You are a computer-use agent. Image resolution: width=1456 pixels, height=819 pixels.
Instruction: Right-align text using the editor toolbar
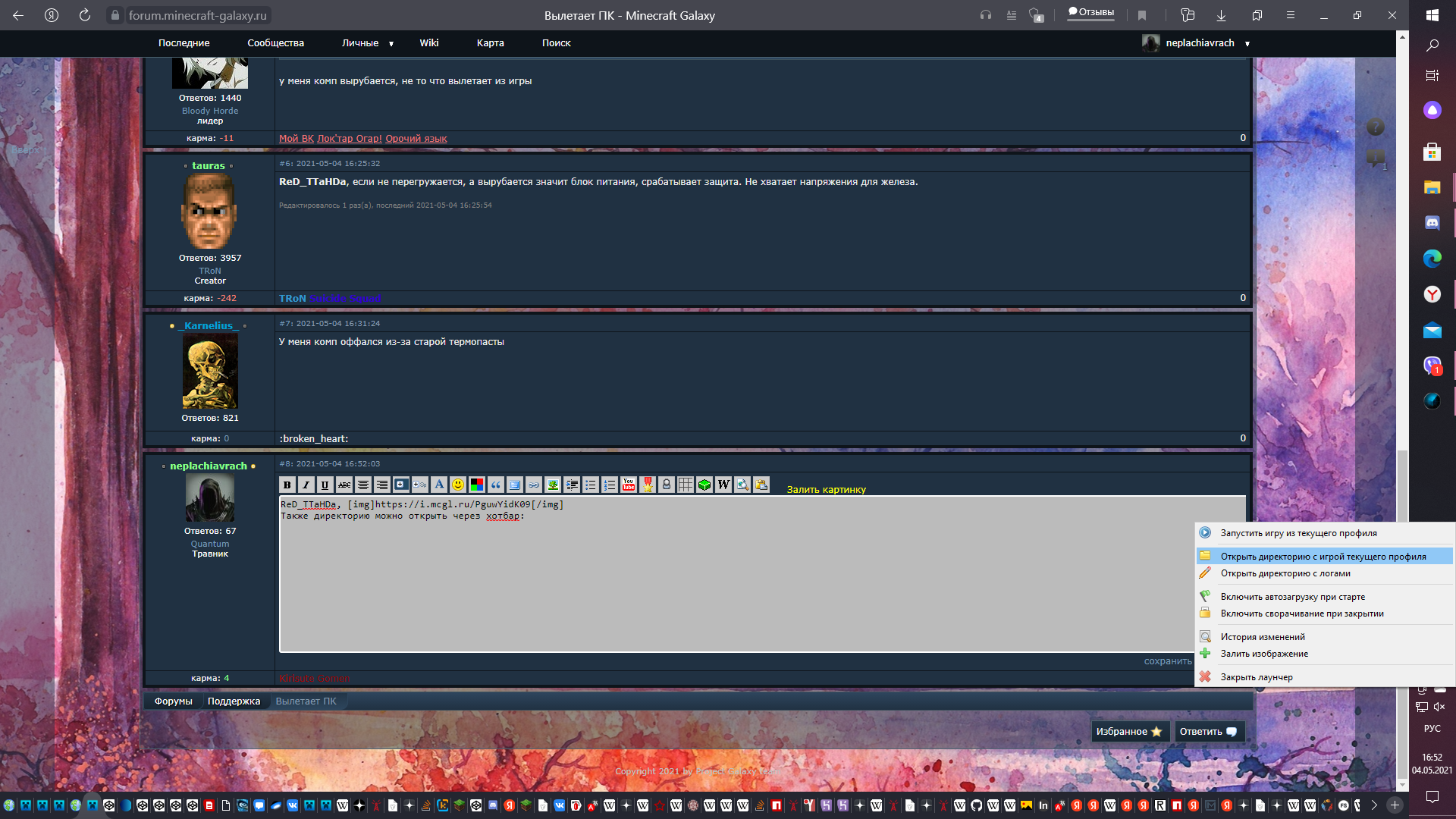click(x=382, y=485)
